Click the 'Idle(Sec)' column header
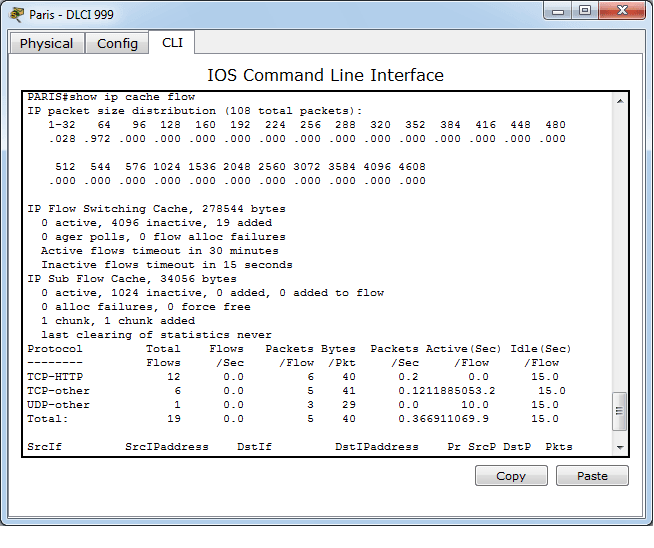Image resolution: width=654 pixels, height=548 pixels. click(x=541, y=349)
